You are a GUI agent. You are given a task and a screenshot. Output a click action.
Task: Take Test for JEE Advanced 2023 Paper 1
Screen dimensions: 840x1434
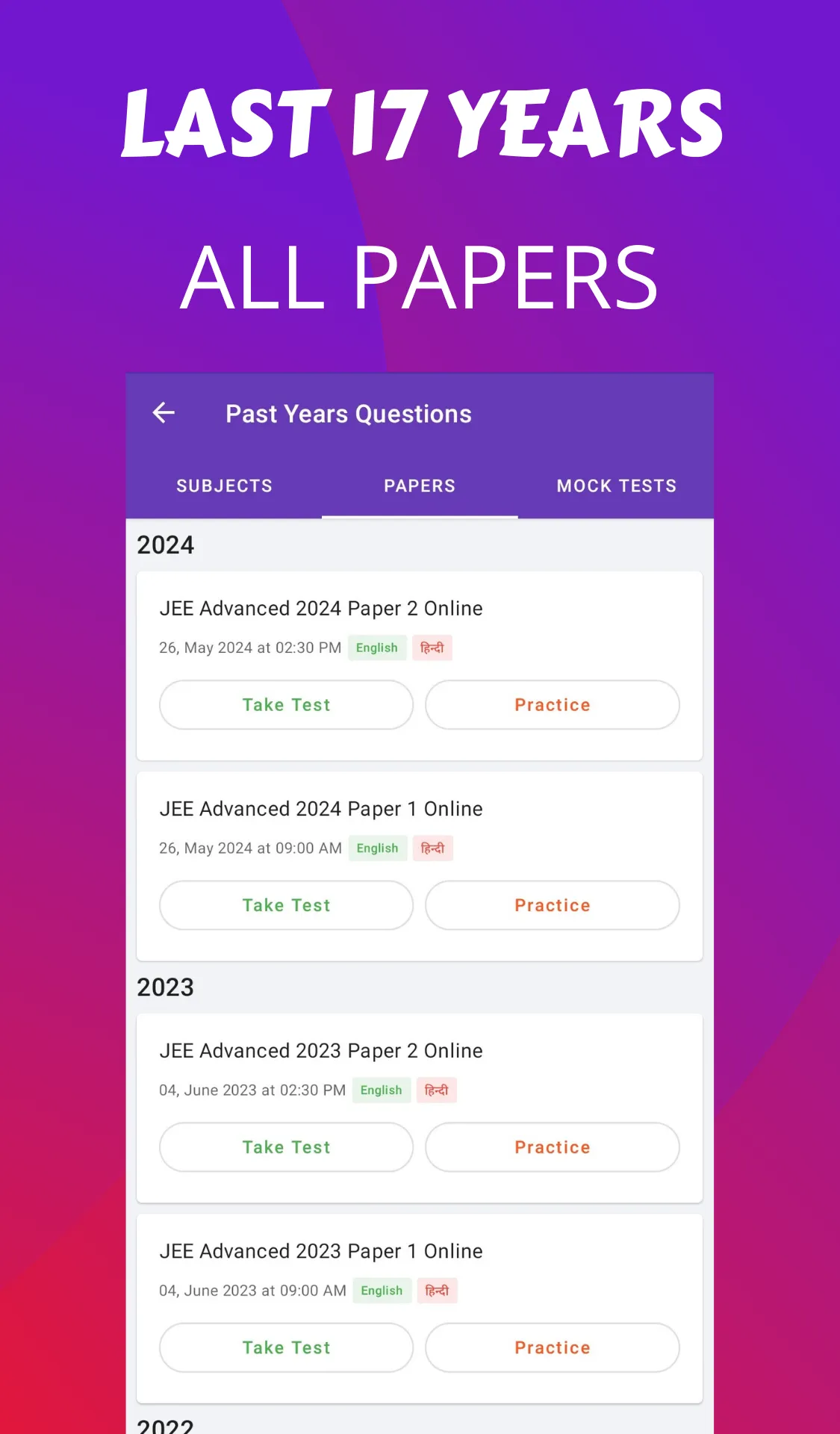click(x=286, y=1347)
